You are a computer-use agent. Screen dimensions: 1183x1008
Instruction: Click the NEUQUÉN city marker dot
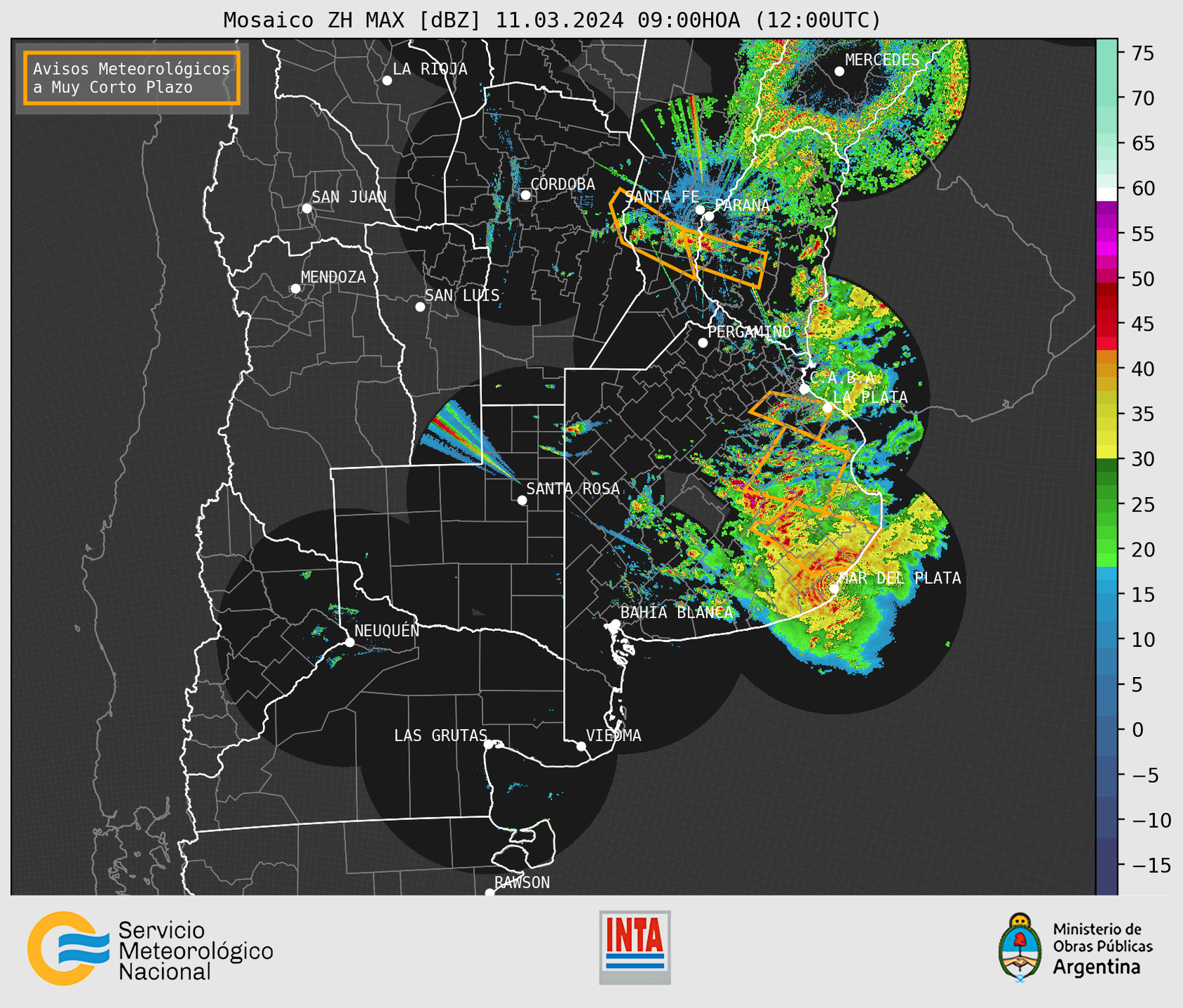[x=349, y=642]
